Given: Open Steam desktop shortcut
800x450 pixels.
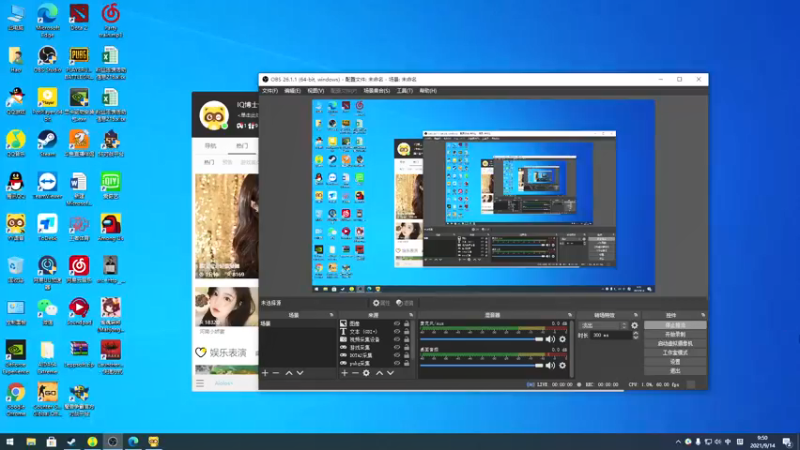Looking at the screenshot, I should coord(47,143).
